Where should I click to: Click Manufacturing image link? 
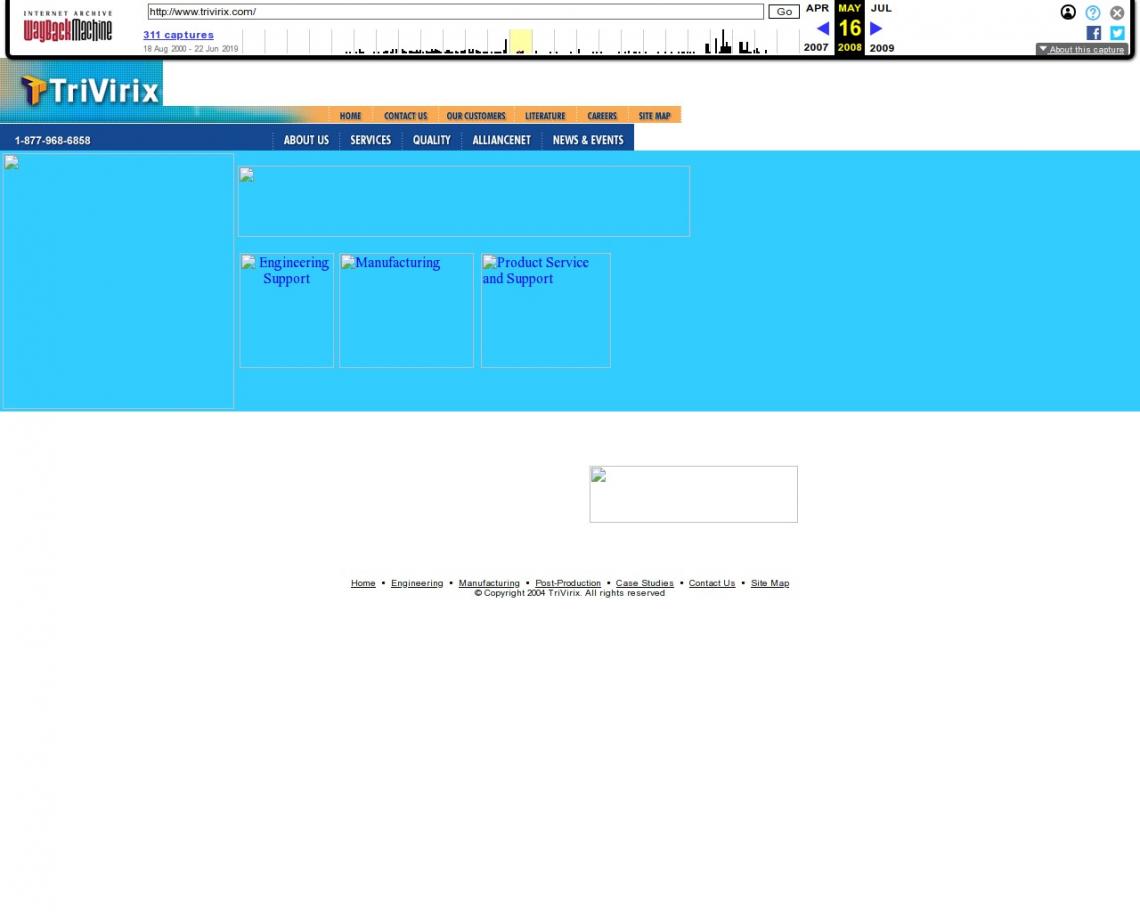406,311
